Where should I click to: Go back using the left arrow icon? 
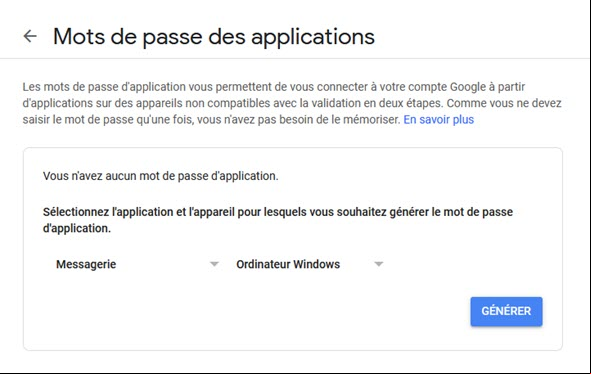pos(30,36)
